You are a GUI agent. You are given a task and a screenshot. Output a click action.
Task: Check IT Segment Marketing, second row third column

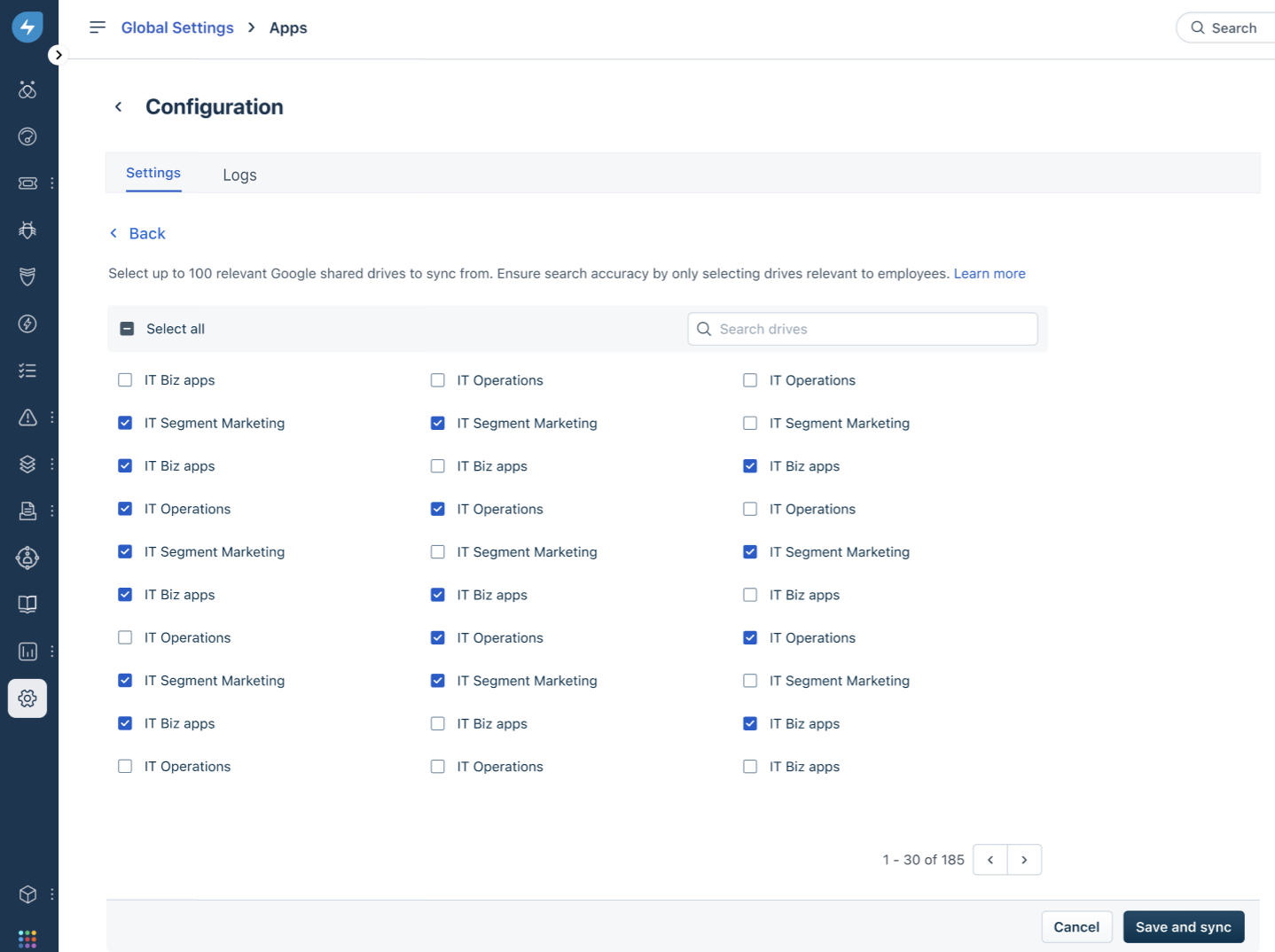(x=750, y=423)
